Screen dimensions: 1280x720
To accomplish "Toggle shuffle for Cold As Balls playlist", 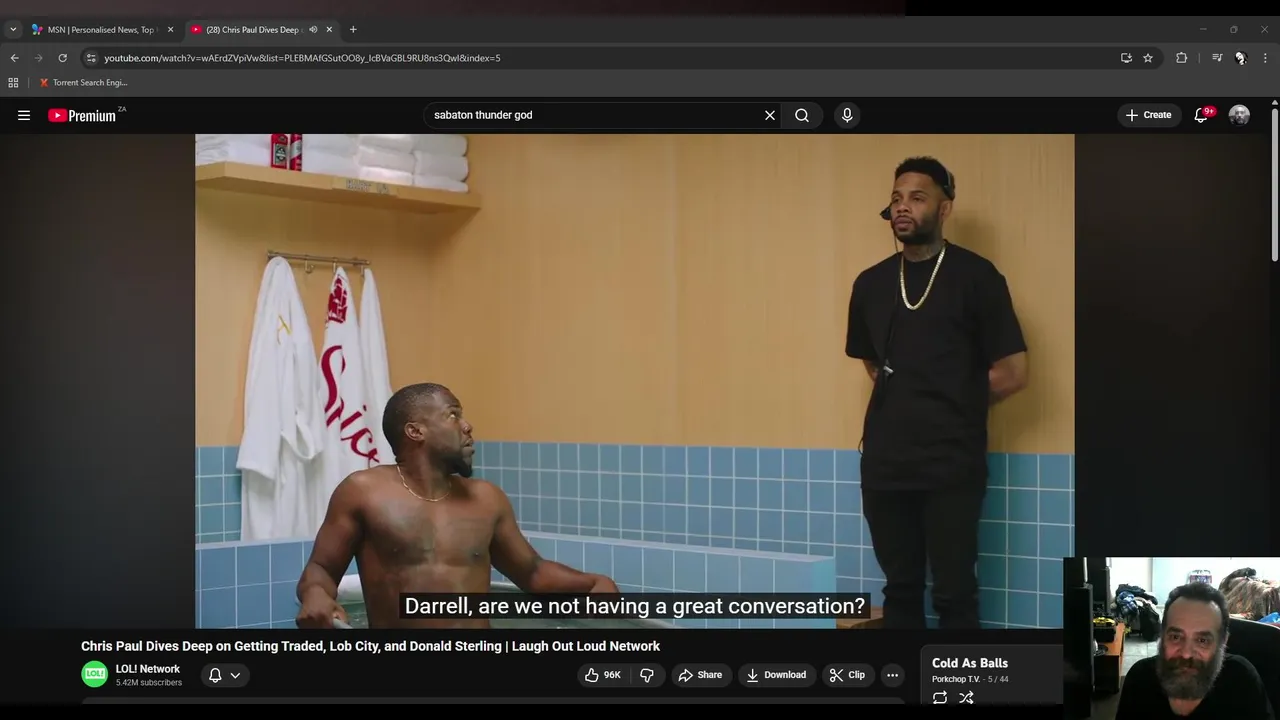I will point(966,698).
